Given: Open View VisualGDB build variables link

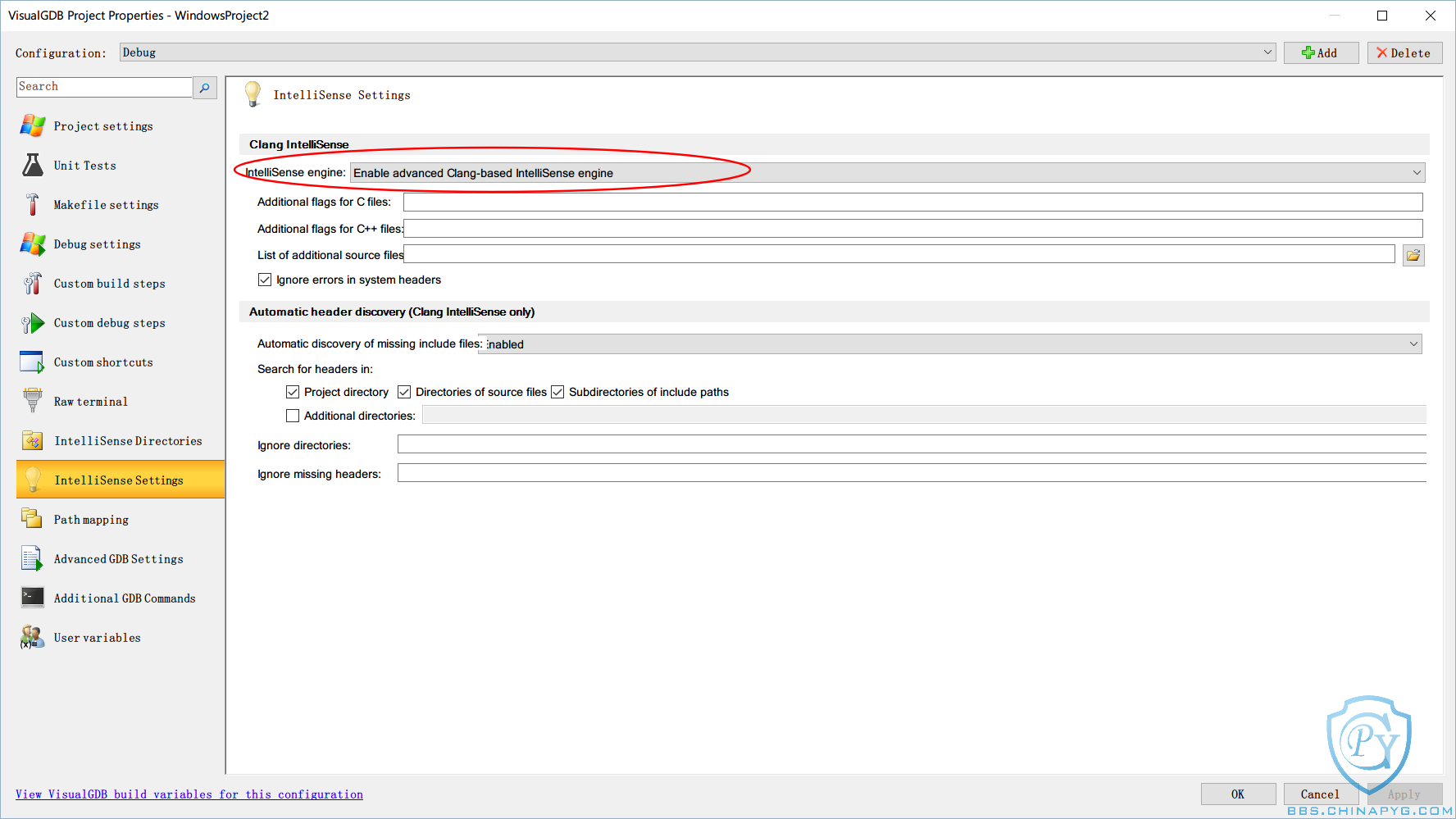Looking at the screenshot, I should point(189,794).
